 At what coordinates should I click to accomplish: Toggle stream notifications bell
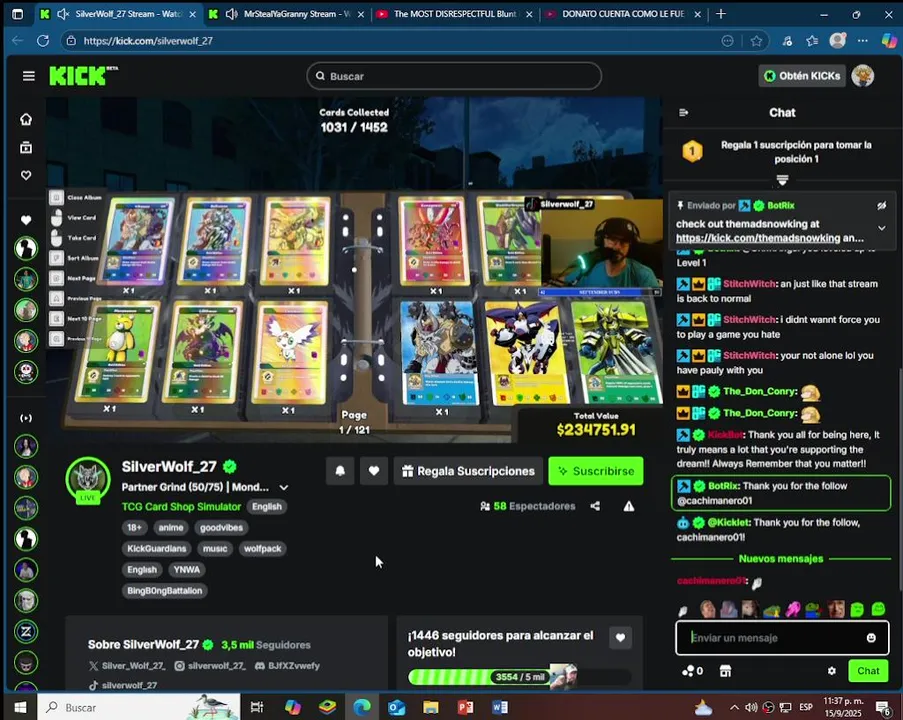(x=340, y=471)
